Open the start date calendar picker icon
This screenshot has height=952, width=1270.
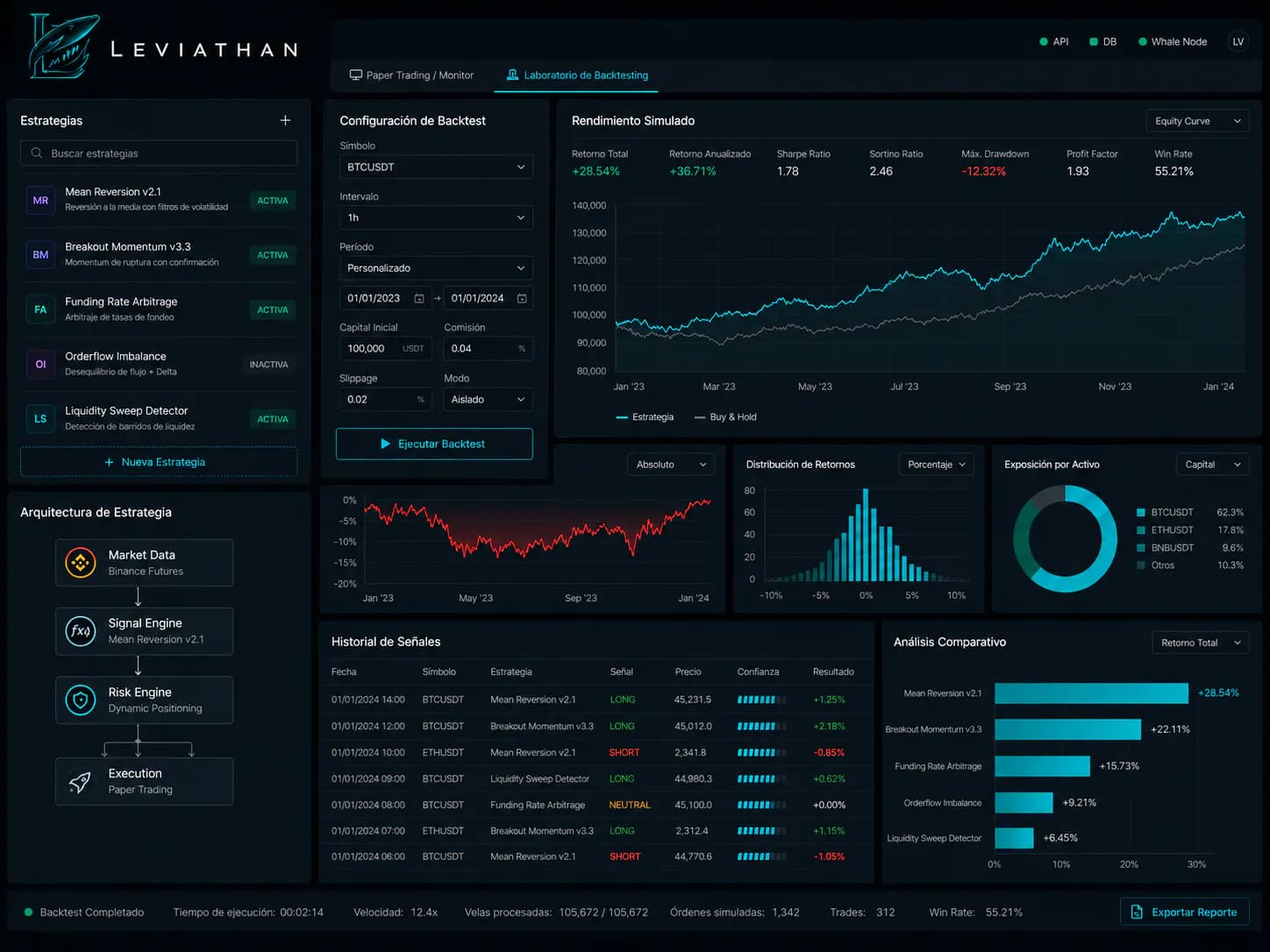pyautogui.click(x=419, y=299)
